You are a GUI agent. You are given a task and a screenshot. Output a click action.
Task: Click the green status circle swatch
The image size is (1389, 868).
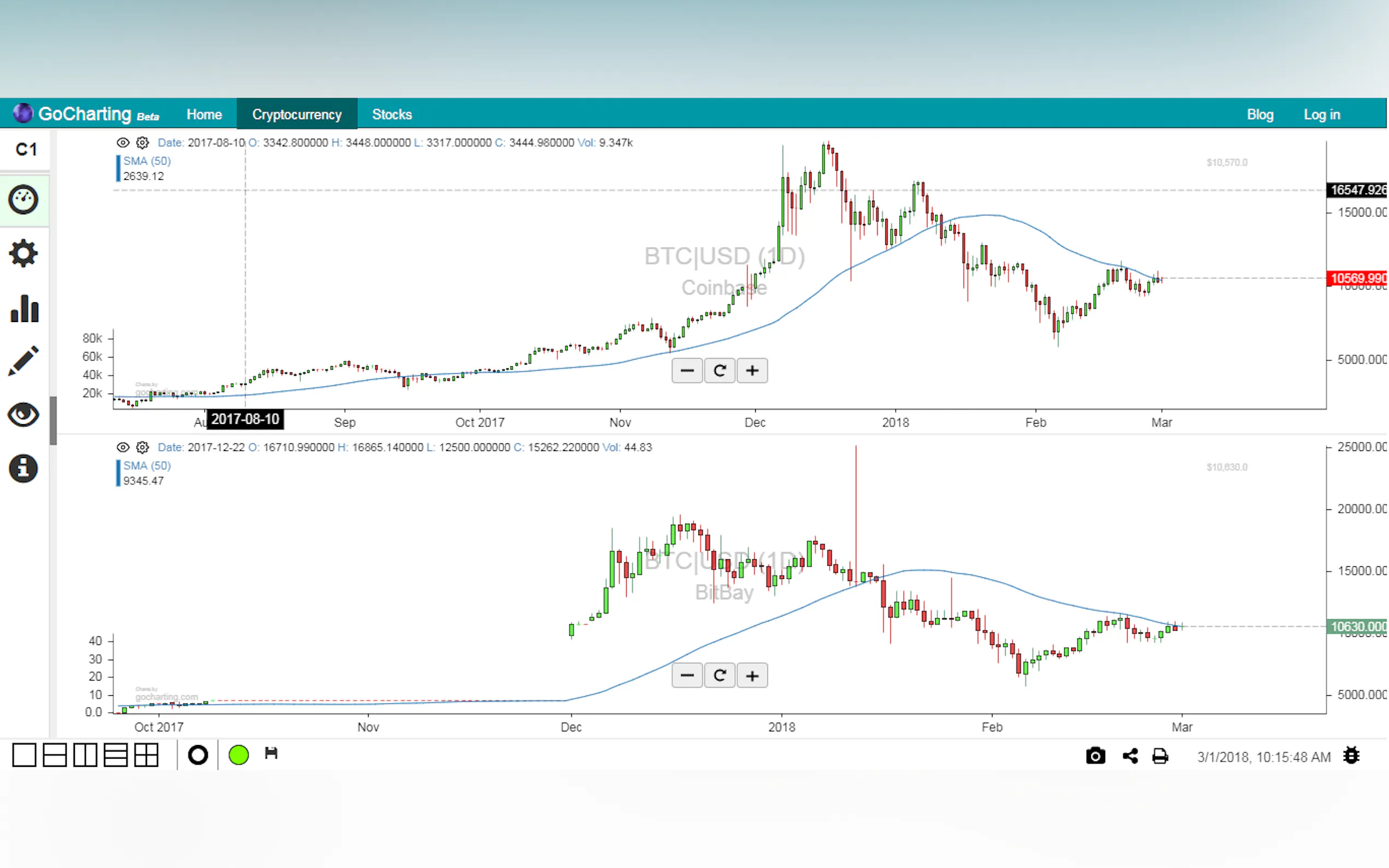point(238,755)
